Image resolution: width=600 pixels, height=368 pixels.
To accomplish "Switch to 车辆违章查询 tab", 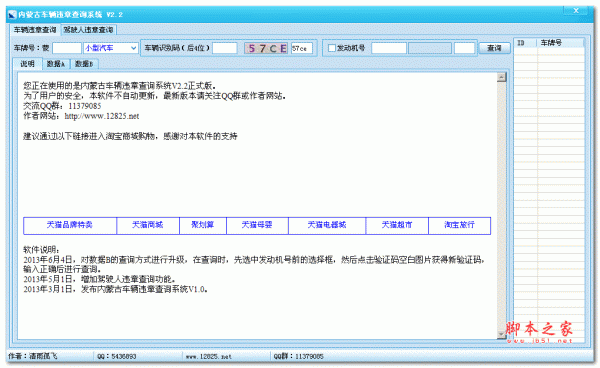I will (35, 29).
